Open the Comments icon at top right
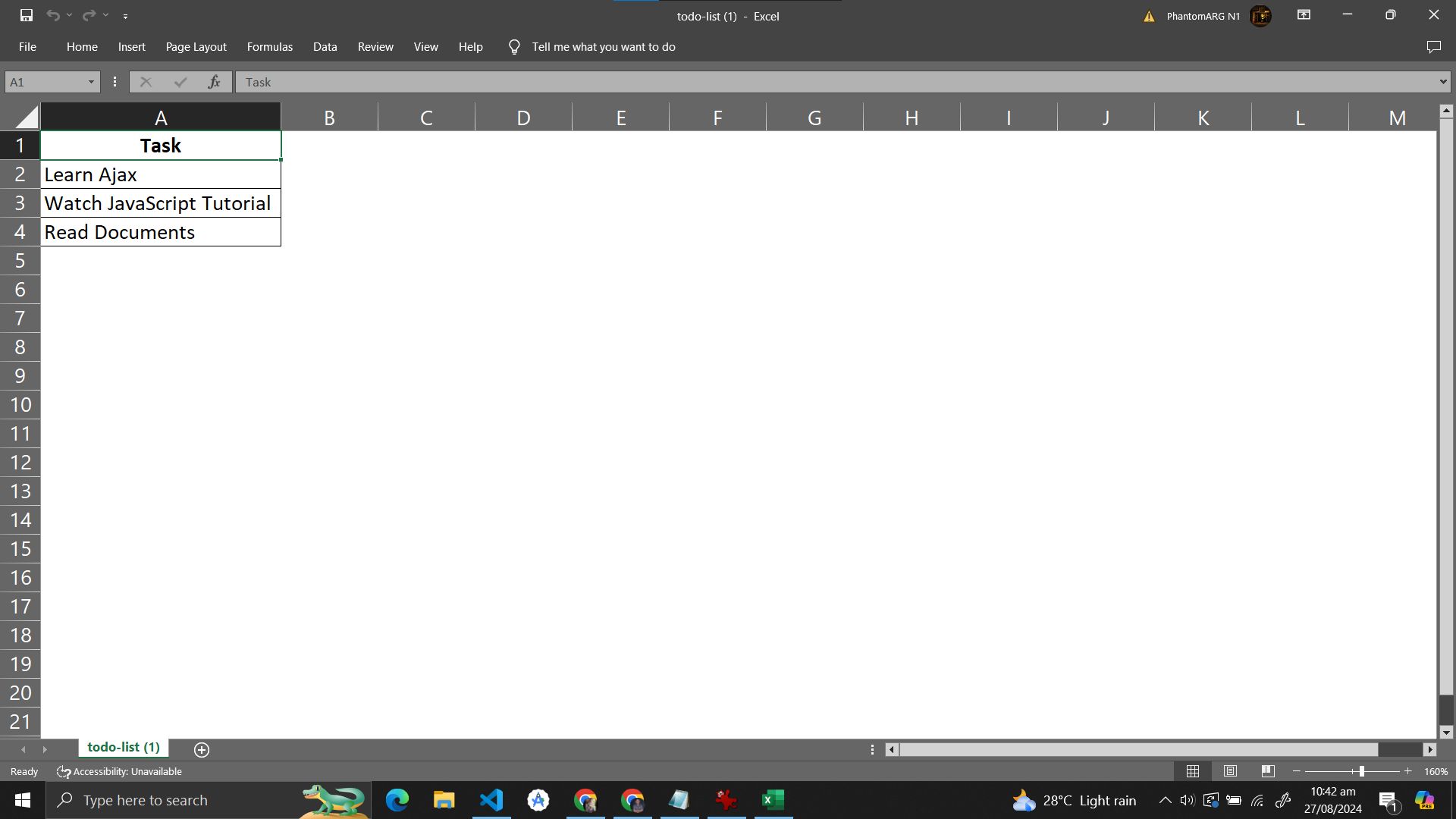This screenshot has width=1456, height=819. pos(1433,47)
